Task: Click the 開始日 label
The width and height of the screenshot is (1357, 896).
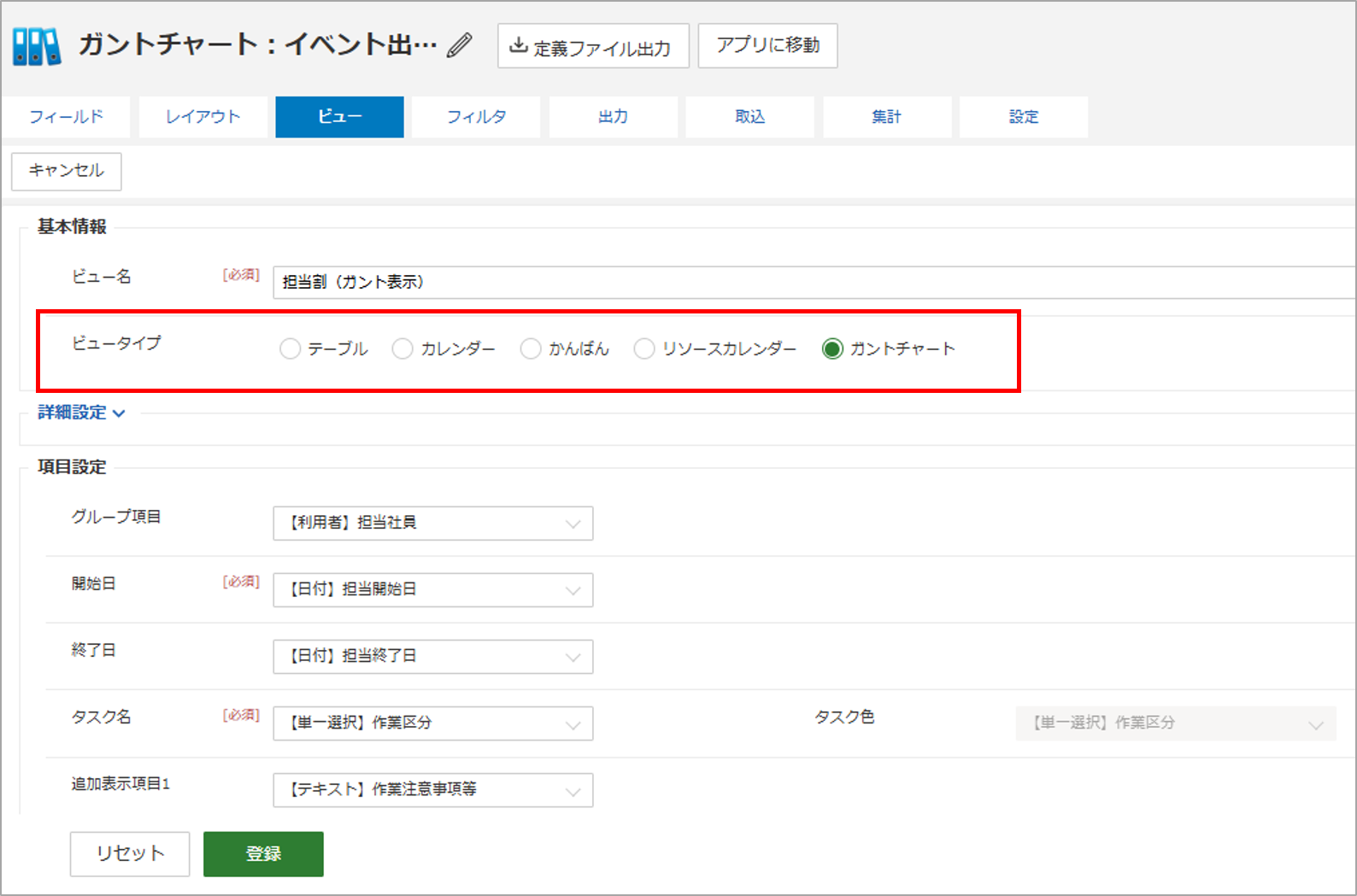Action: coord(94,583)
